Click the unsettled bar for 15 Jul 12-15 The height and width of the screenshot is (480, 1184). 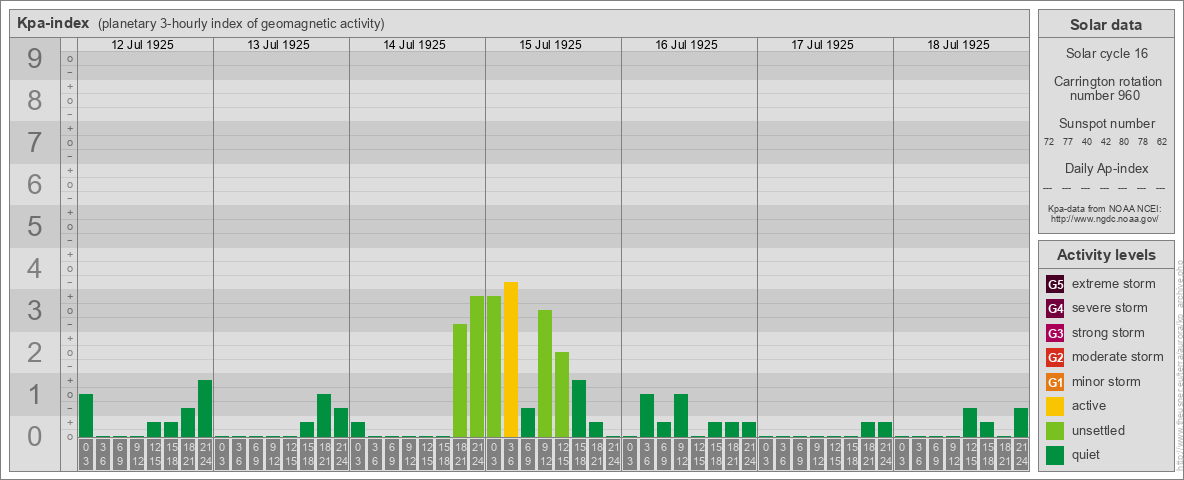pyautogui.click(x=562, y=395)
